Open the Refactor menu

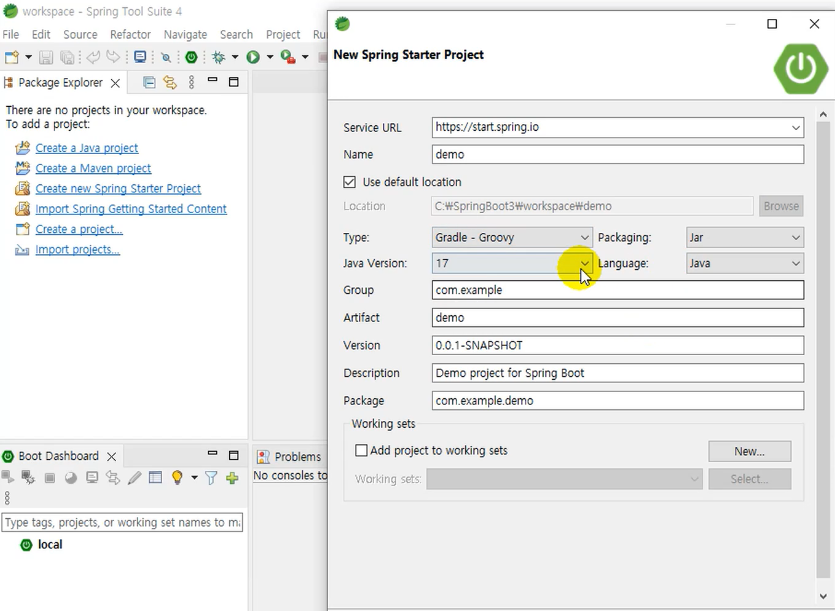coord(130,35)
